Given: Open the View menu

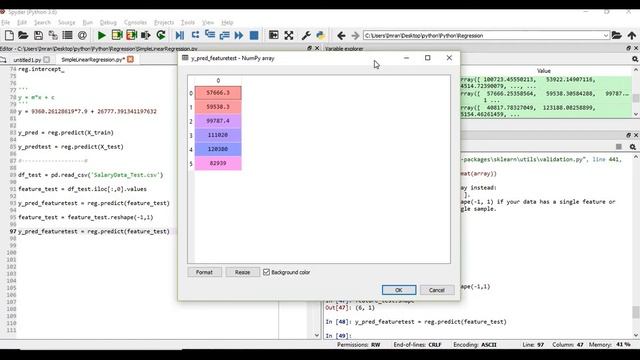Looking at the screenshot, I should tap(208, 22).
